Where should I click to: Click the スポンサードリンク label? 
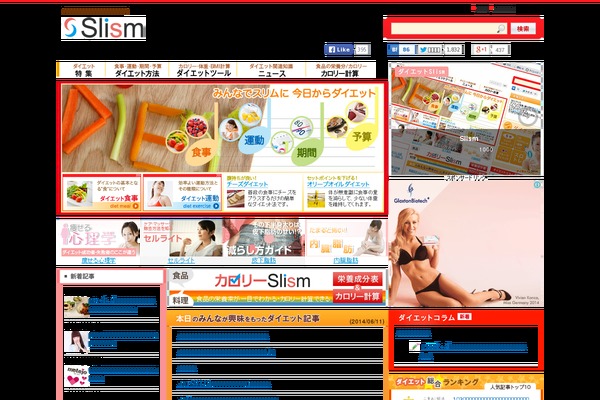click(466, 178)
